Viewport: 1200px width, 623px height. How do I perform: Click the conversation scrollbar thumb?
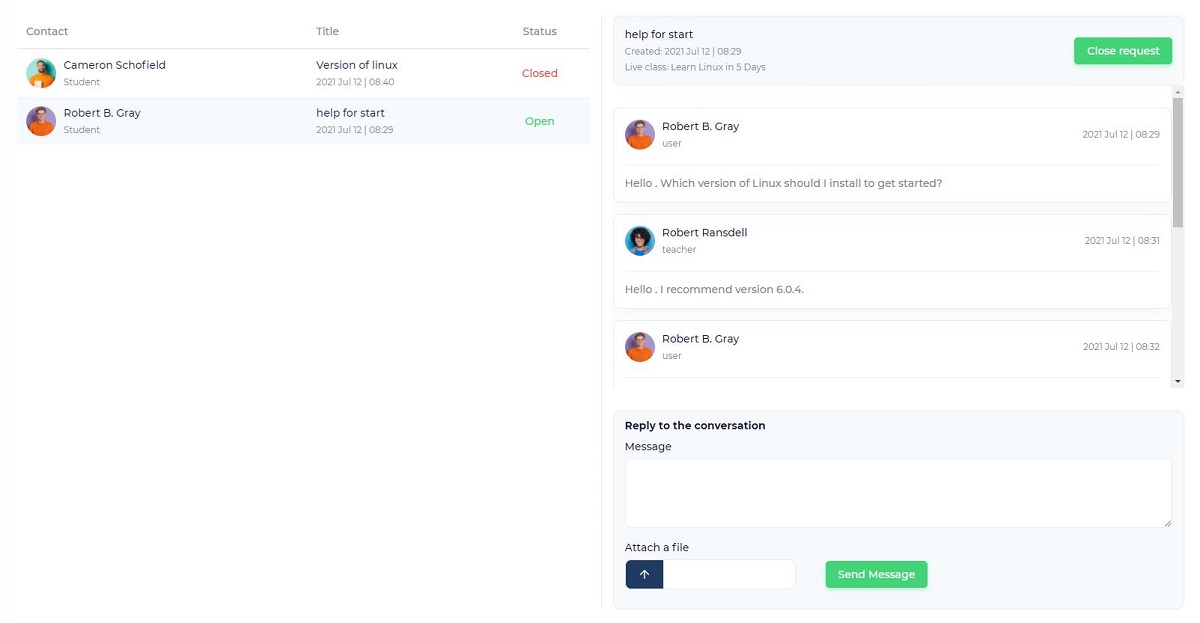(x=1177, y=160)
